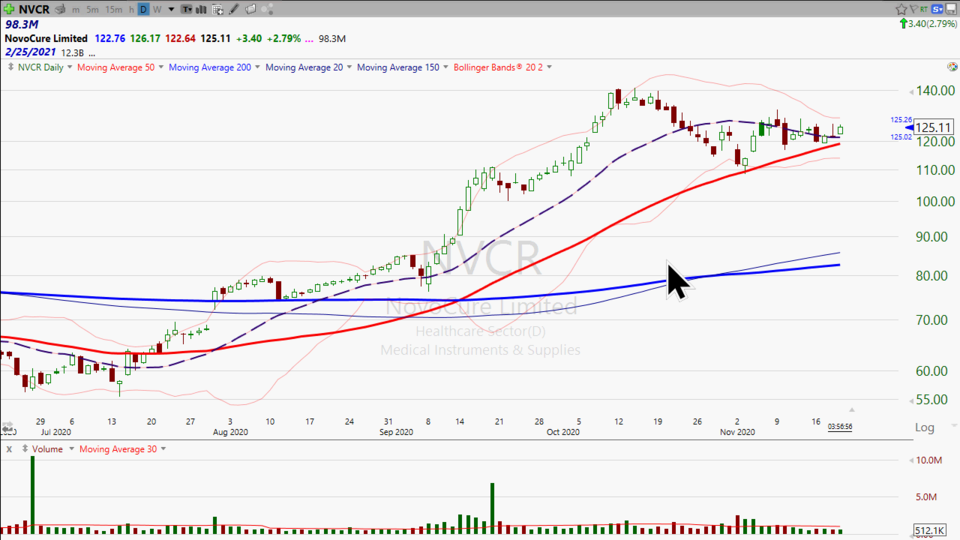Click the add-to-layout calendar icon
Image resolution: width=960 pixels, height=540 pixels.
pos(218,9)
